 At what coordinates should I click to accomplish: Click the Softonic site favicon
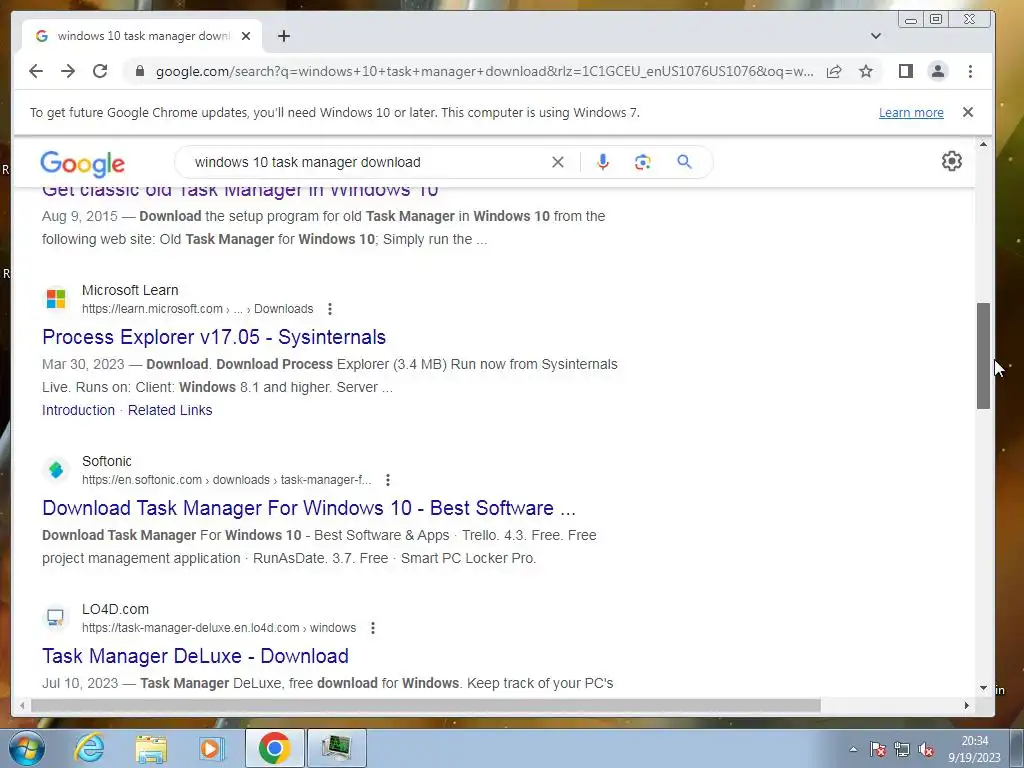[x=56, y=470]
